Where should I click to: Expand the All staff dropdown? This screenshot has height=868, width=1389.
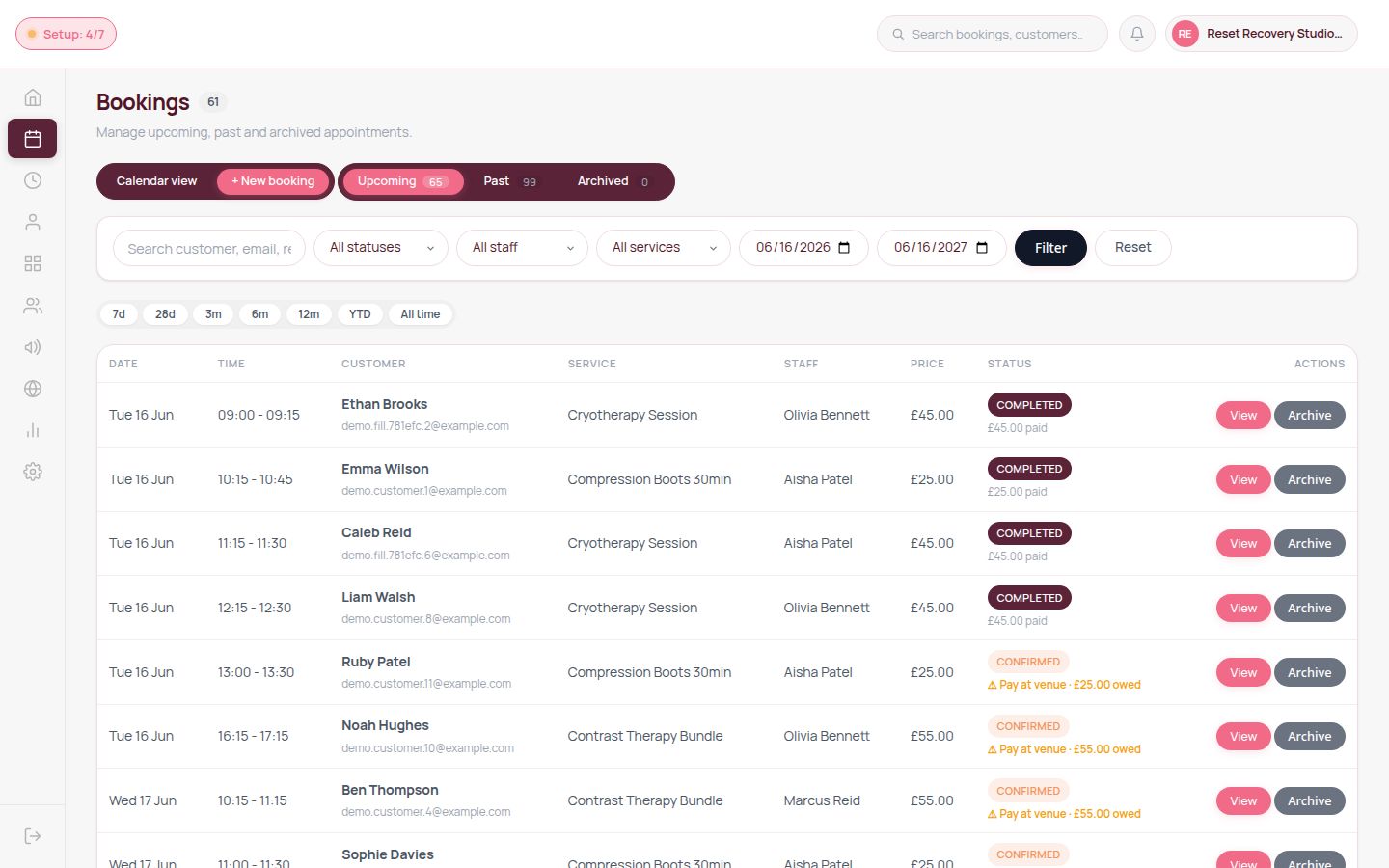point(522,248)
